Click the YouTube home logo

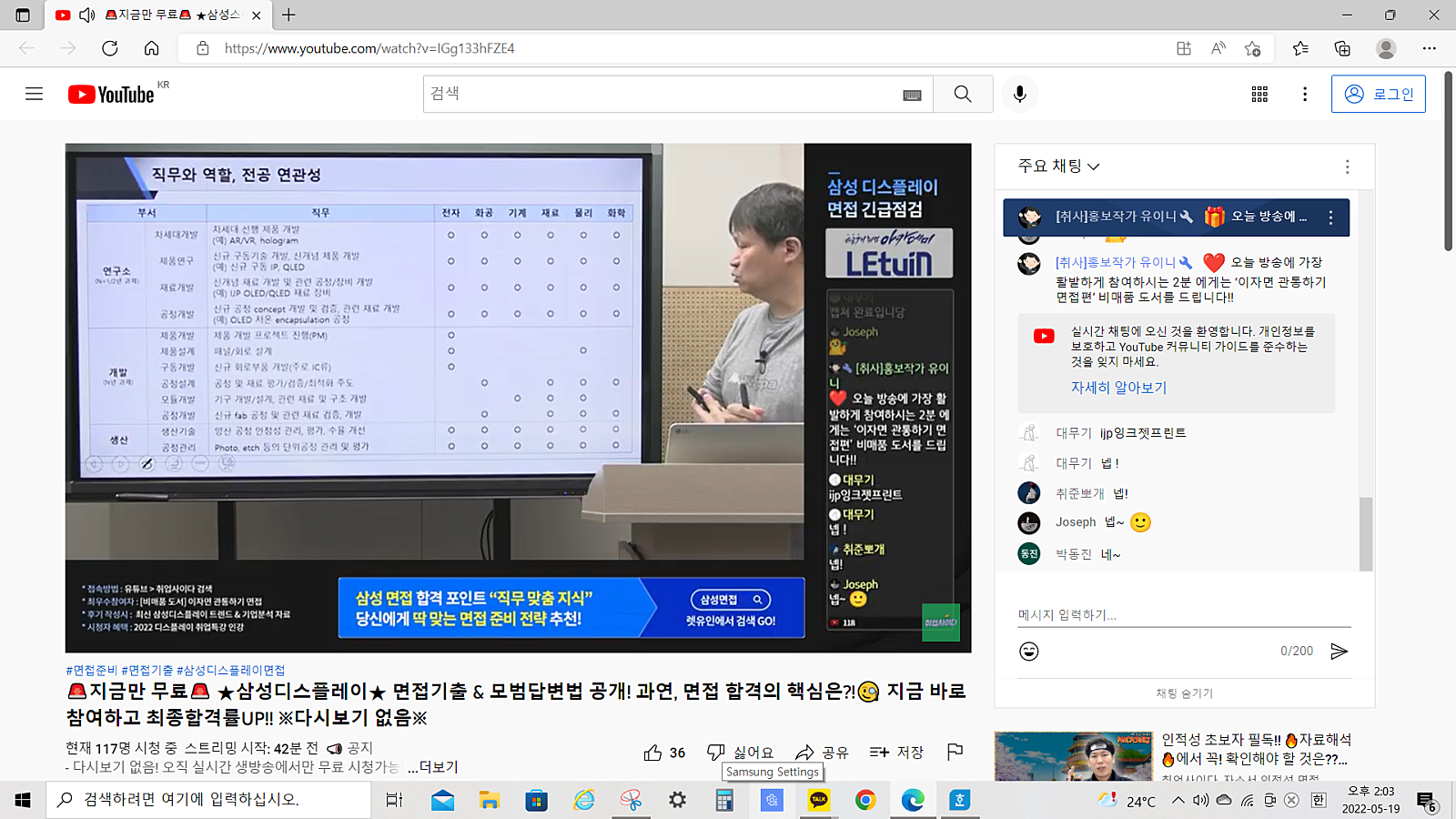click(x=111, y=94)
